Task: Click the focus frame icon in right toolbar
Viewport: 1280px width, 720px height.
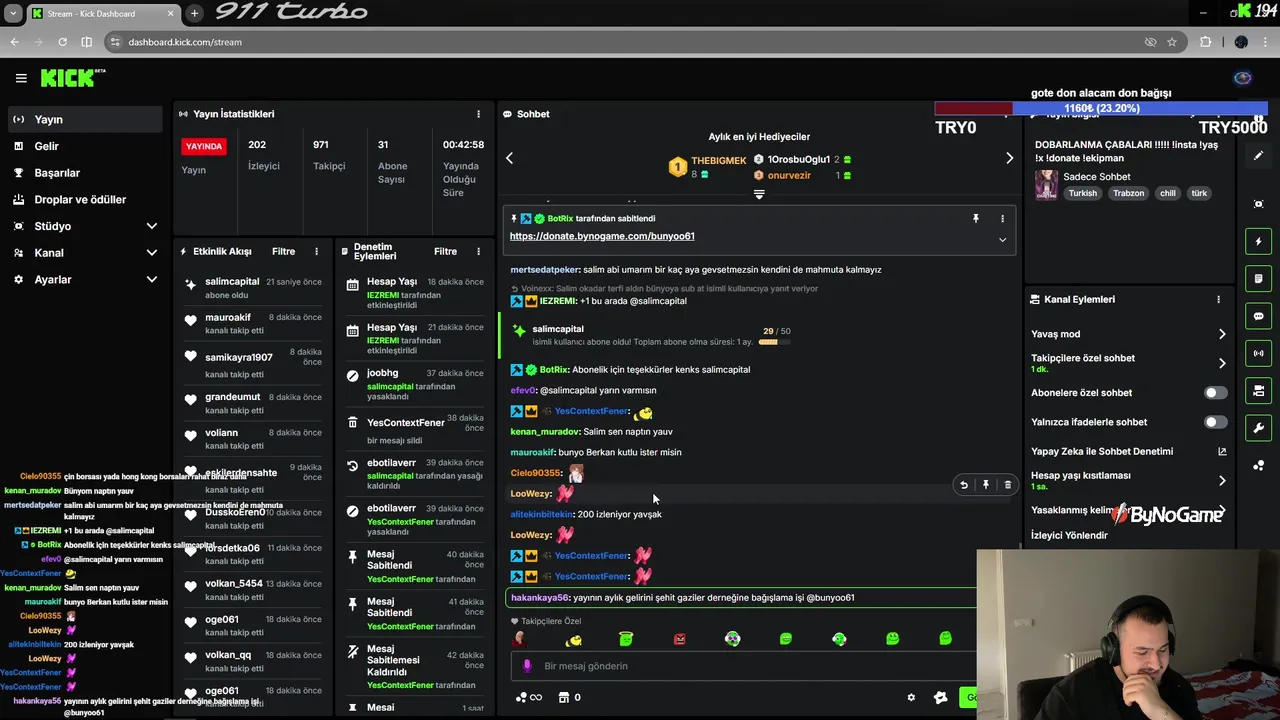Action: [1258, 204]
